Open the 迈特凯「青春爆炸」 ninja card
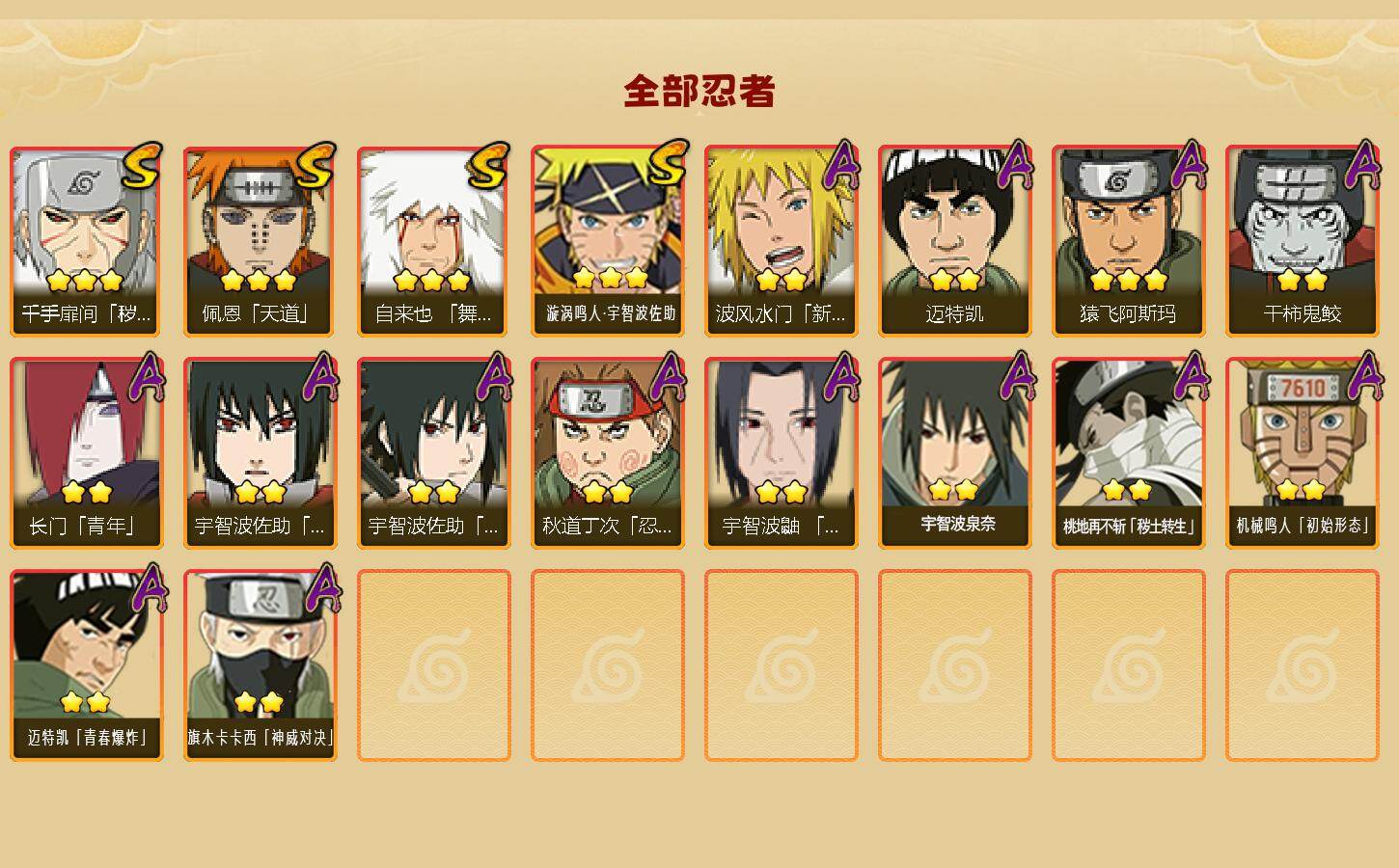This screenshot has height=868, width=1399. (x=86, y=665)
